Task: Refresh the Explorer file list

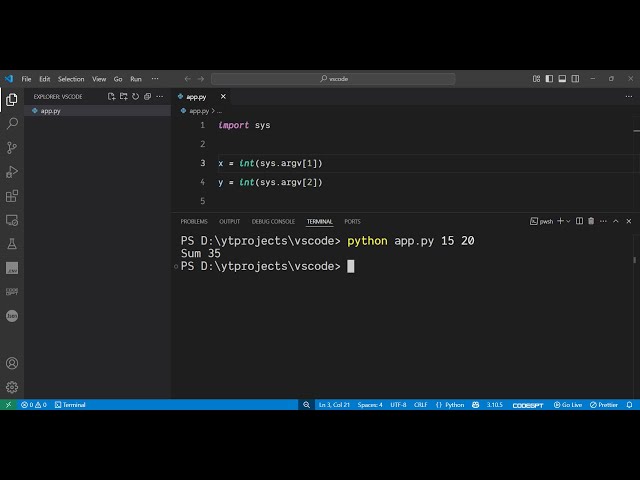Action: pyautogui.click(x=136, y=96)
